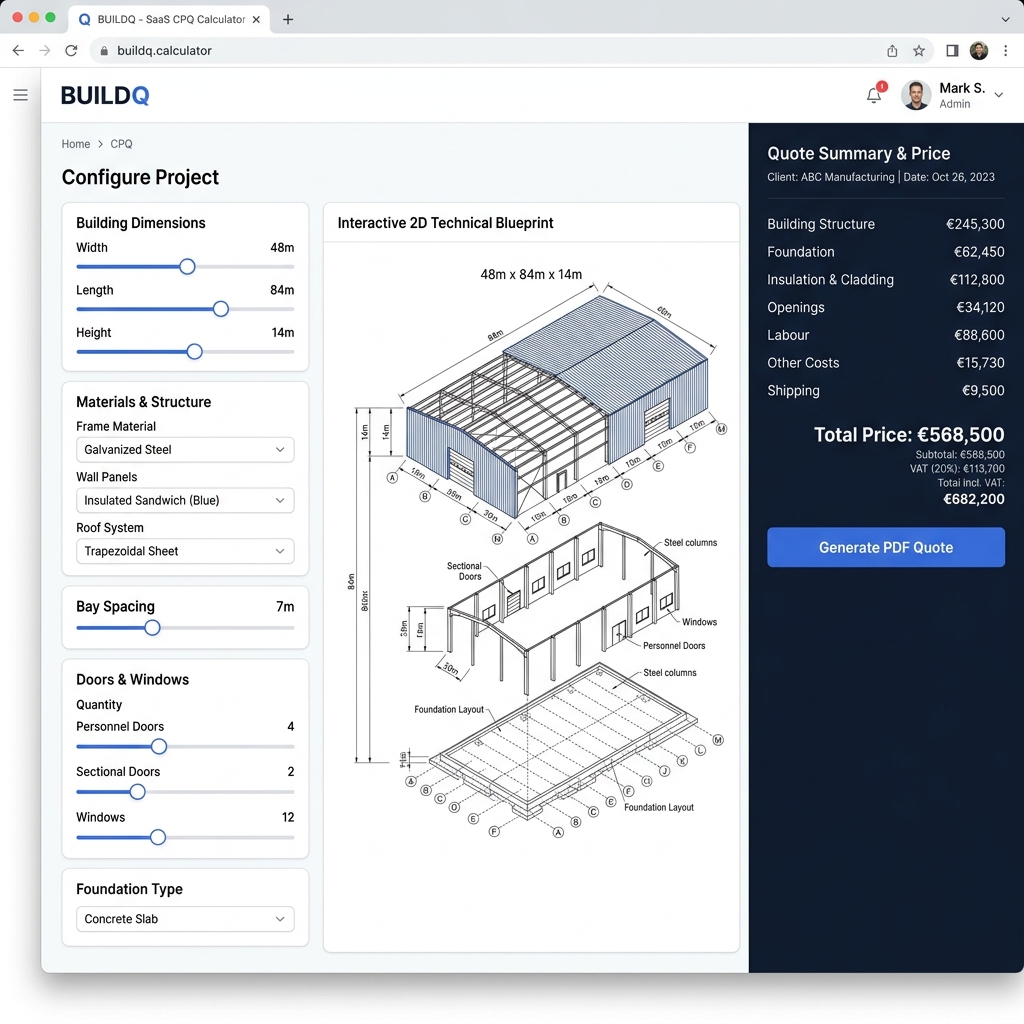Click the Width slider handle
Image resolution: width=1024 pixels, height=1024 pixels.
(x=187, y=266)
